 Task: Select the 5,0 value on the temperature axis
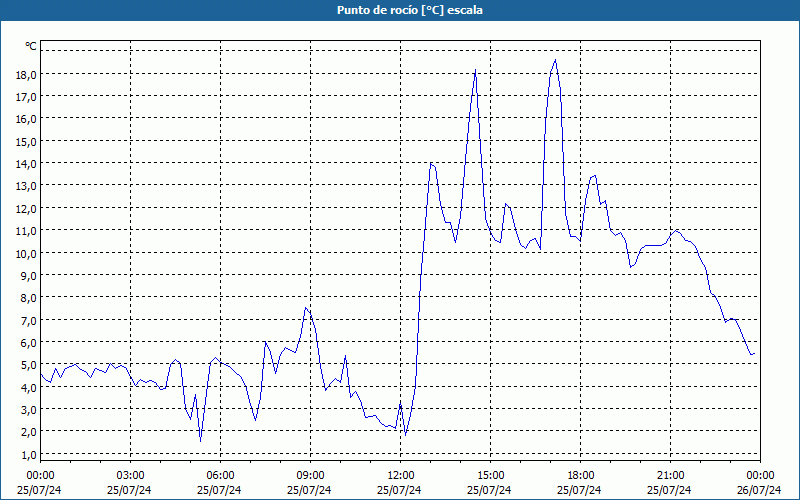tap(29, 365)
